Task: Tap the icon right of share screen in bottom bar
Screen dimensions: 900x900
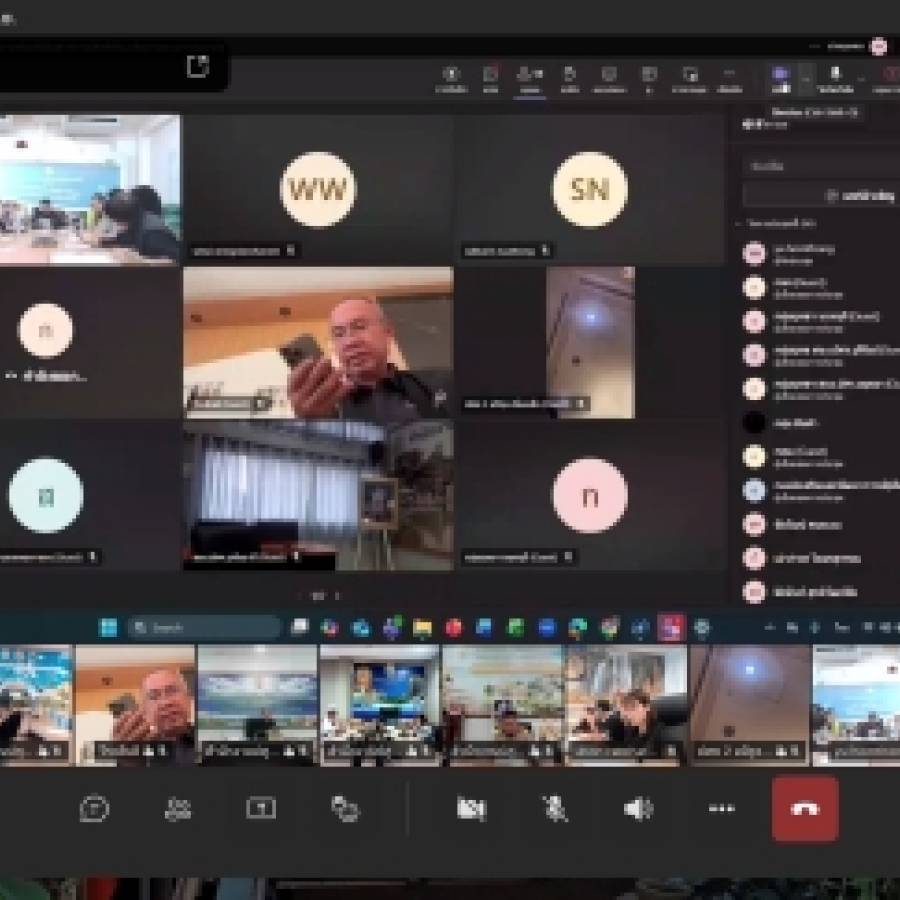Action: tap(345, 808)
